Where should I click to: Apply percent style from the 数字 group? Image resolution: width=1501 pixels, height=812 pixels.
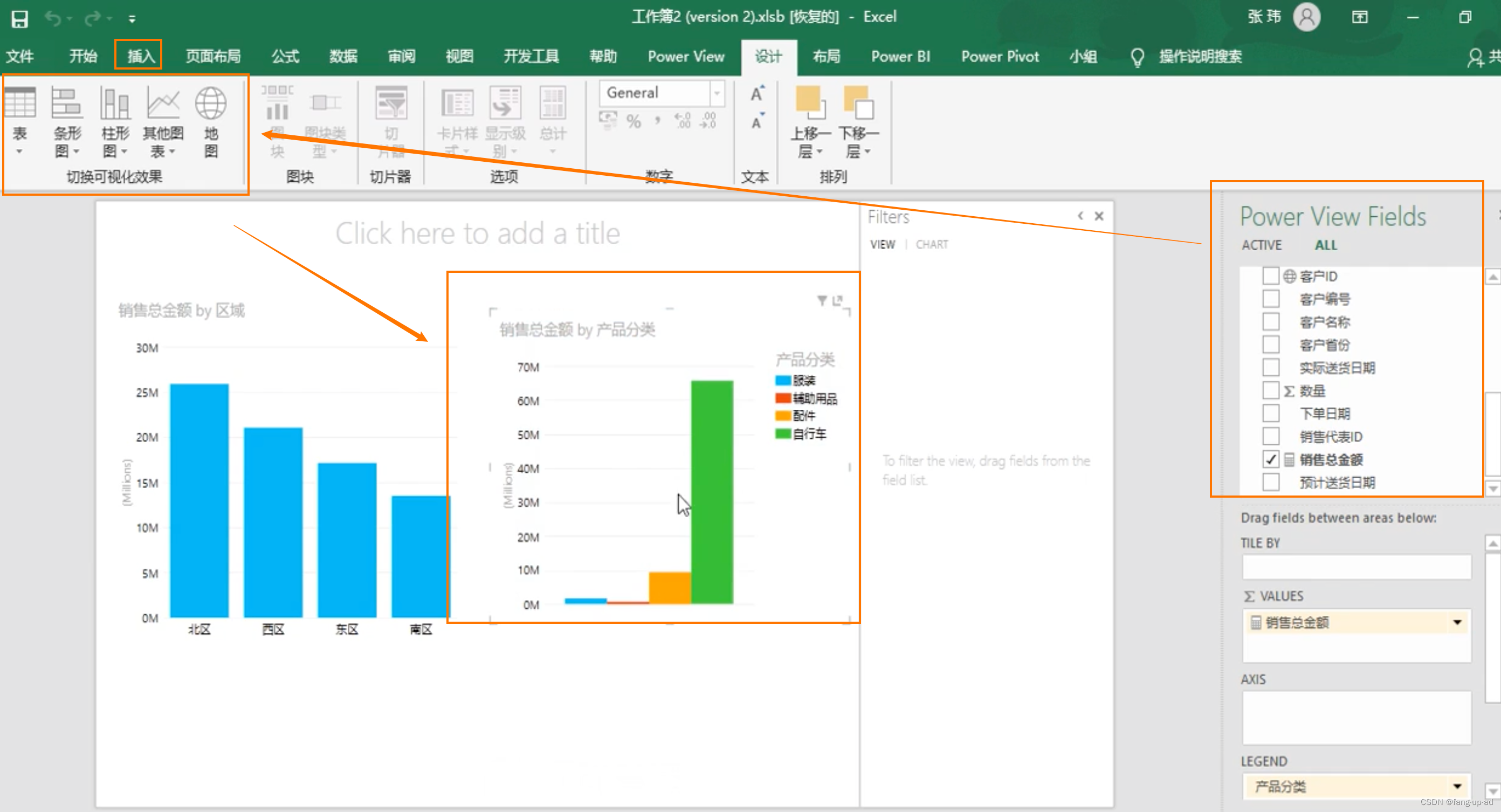pos(634,121)
